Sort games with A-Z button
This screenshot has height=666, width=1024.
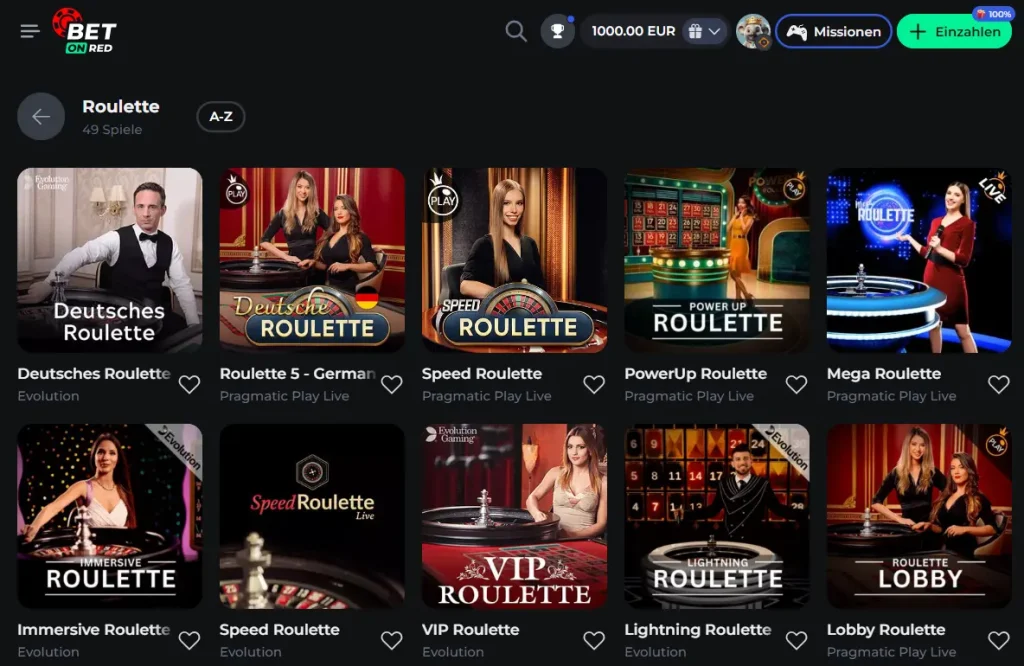(221, 117)
